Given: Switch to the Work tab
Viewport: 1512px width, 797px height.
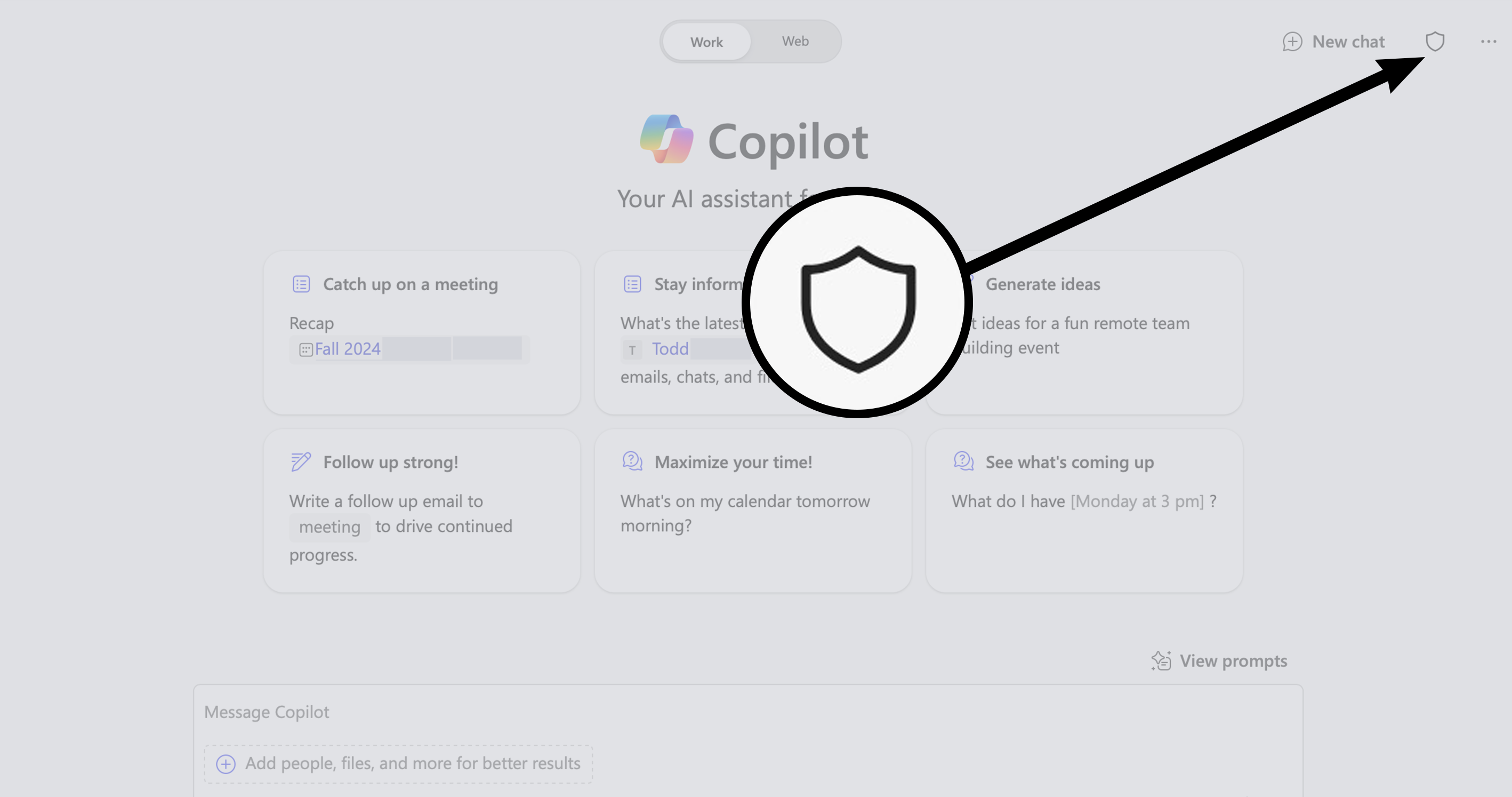Looking at the screenshot, I should (707, 41).
